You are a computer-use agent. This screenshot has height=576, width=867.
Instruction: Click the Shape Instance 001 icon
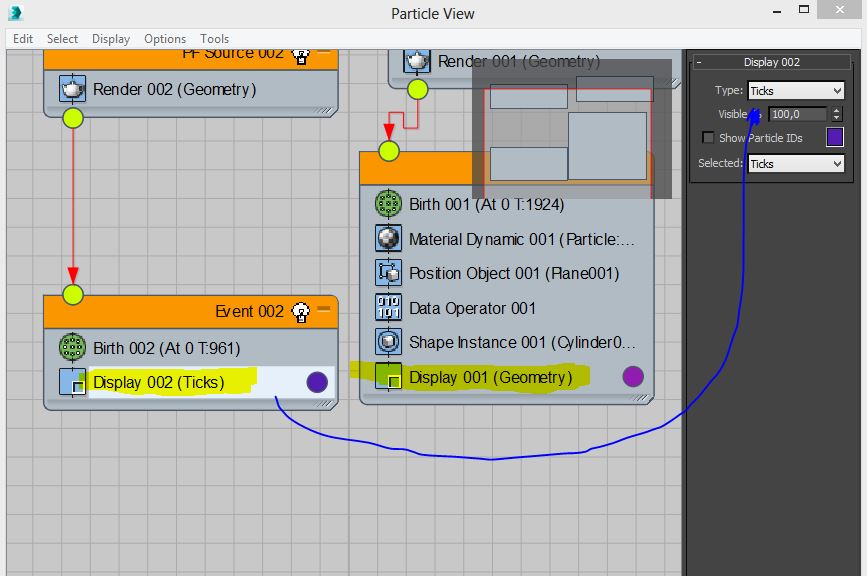coord(388,342)
